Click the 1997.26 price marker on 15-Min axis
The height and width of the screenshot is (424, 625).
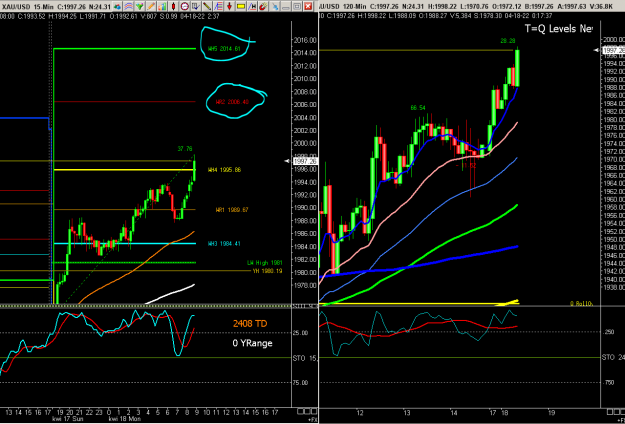[x=305, y=161]
